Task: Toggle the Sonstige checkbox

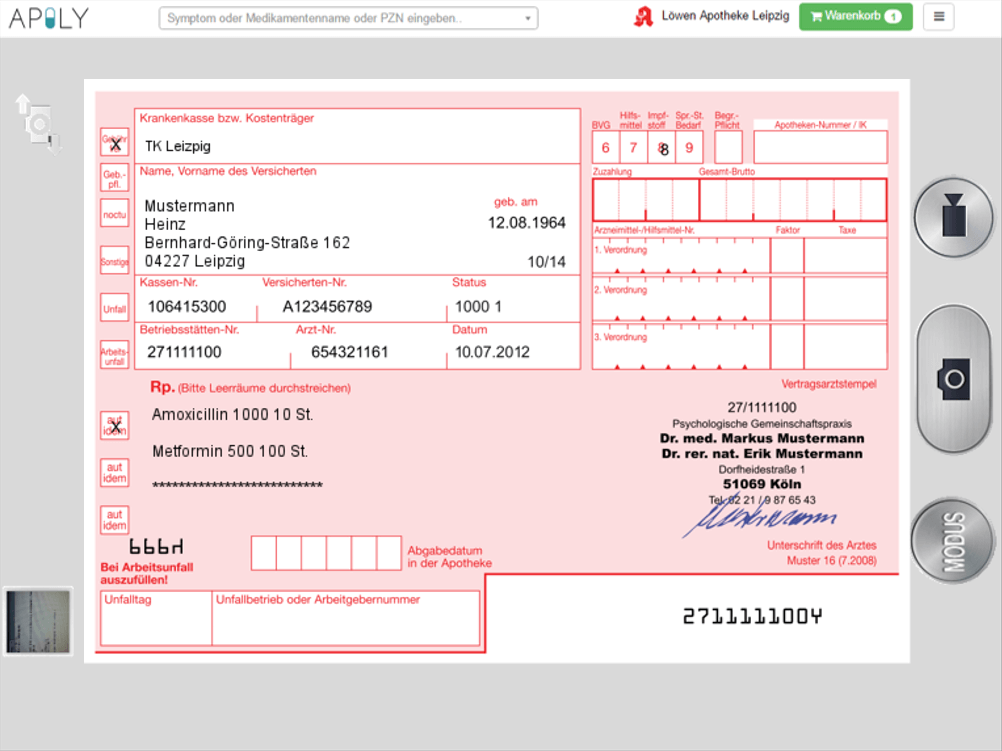Action: 114,261
